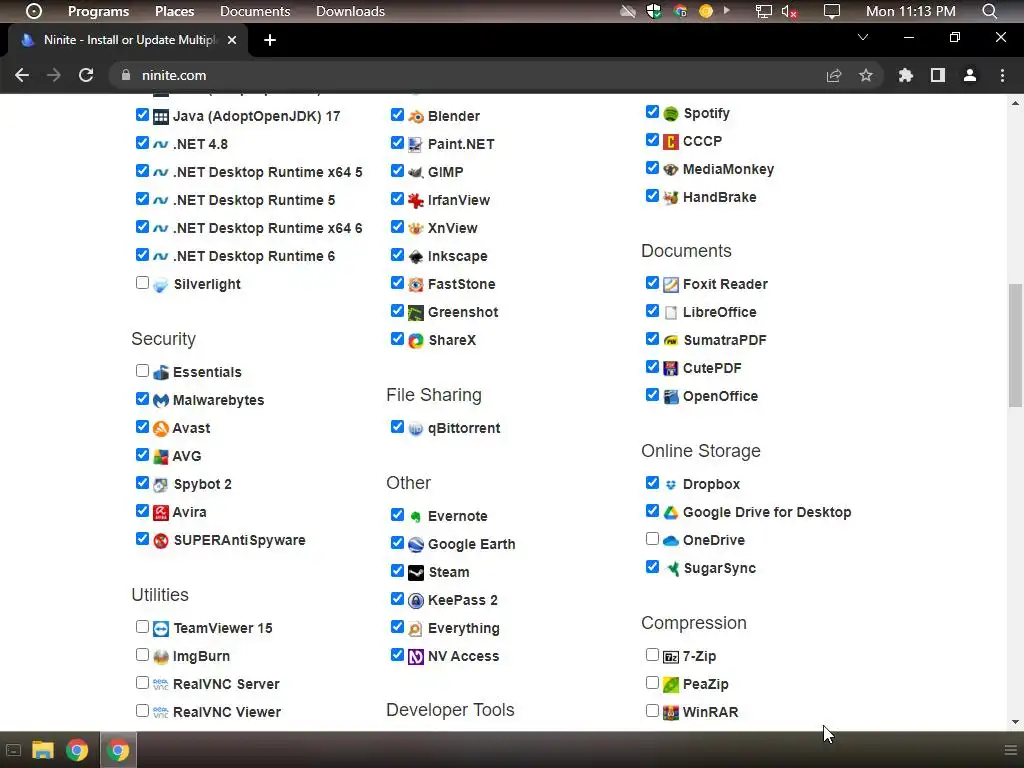
Task: Check the PeaZip checkbox
Action: coord(652,682)
